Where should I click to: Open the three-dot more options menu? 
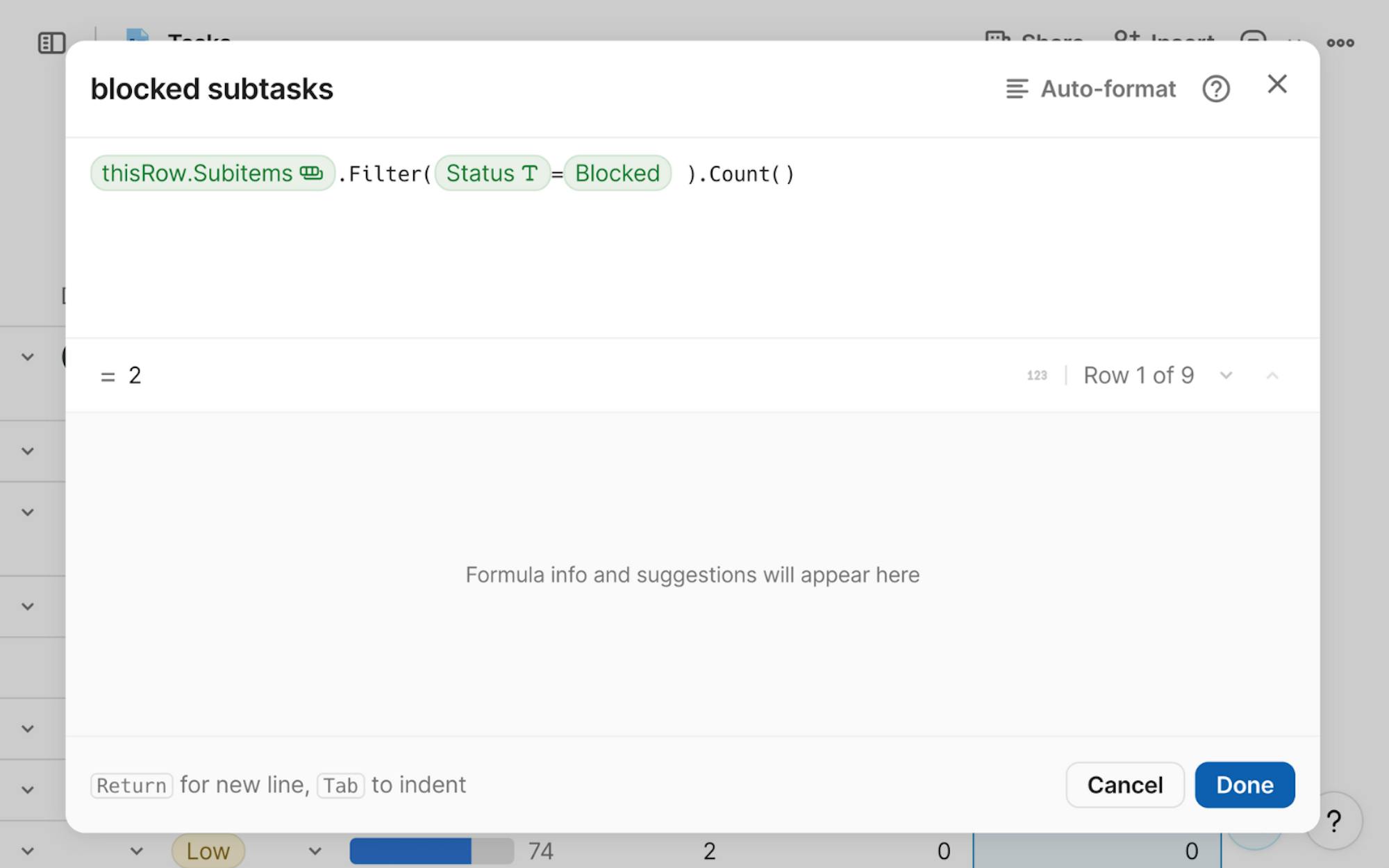pos(1340,43)
